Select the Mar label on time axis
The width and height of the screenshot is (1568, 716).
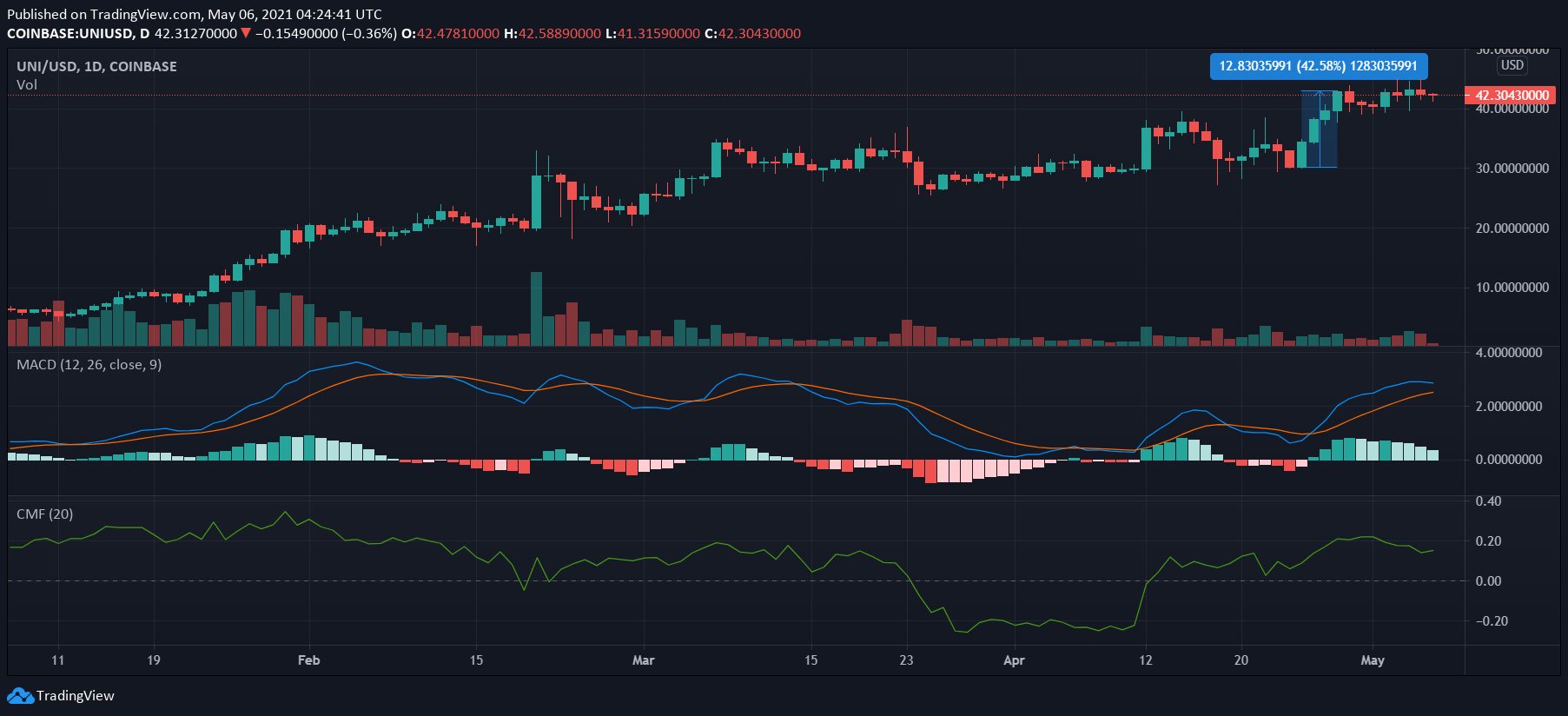tap(643, 660)
